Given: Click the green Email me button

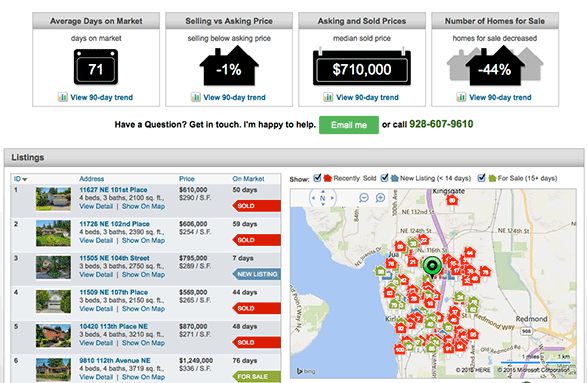Looking at the screenshot, I should 349,125.
